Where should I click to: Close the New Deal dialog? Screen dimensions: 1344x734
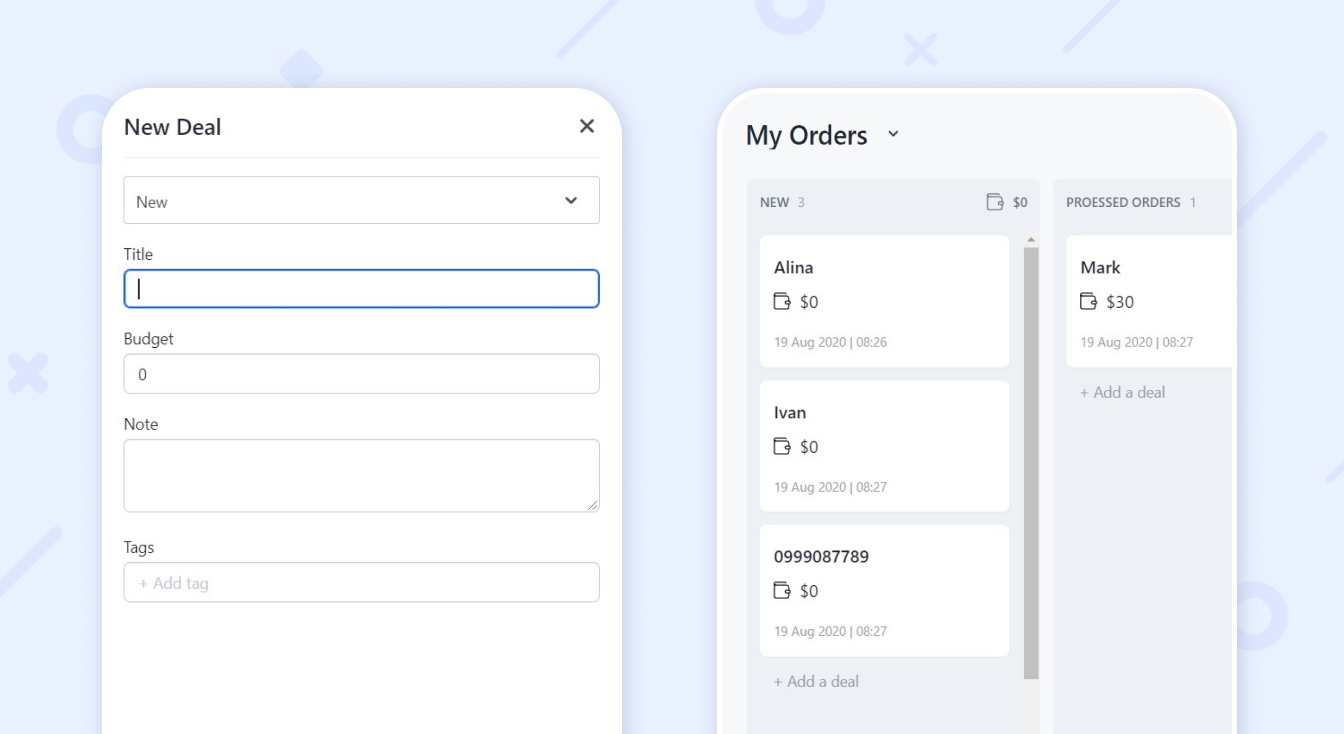(x=587, y=127)
